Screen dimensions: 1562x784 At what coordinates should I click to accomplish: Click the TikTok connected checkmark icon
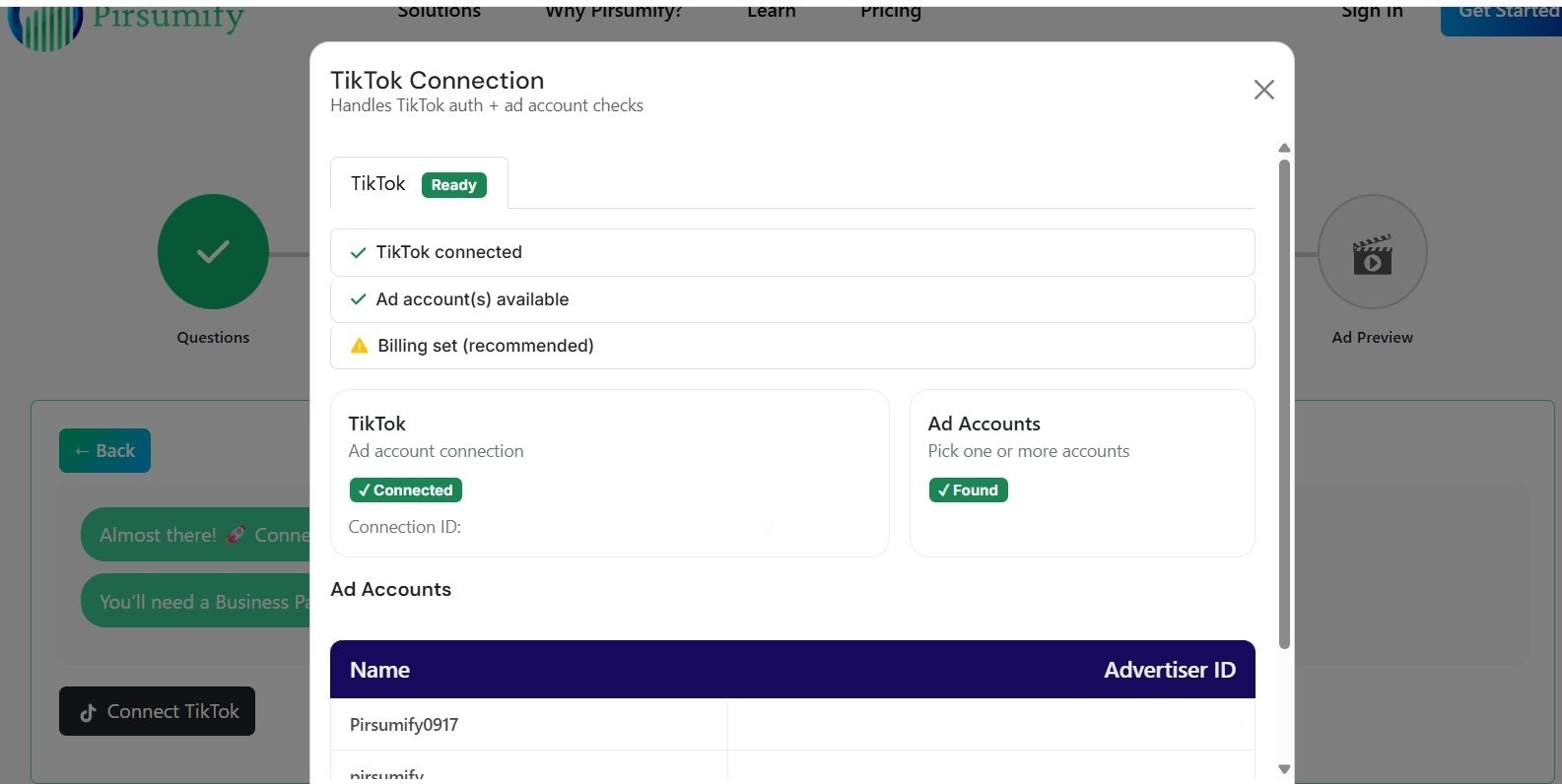pos(359,253)
